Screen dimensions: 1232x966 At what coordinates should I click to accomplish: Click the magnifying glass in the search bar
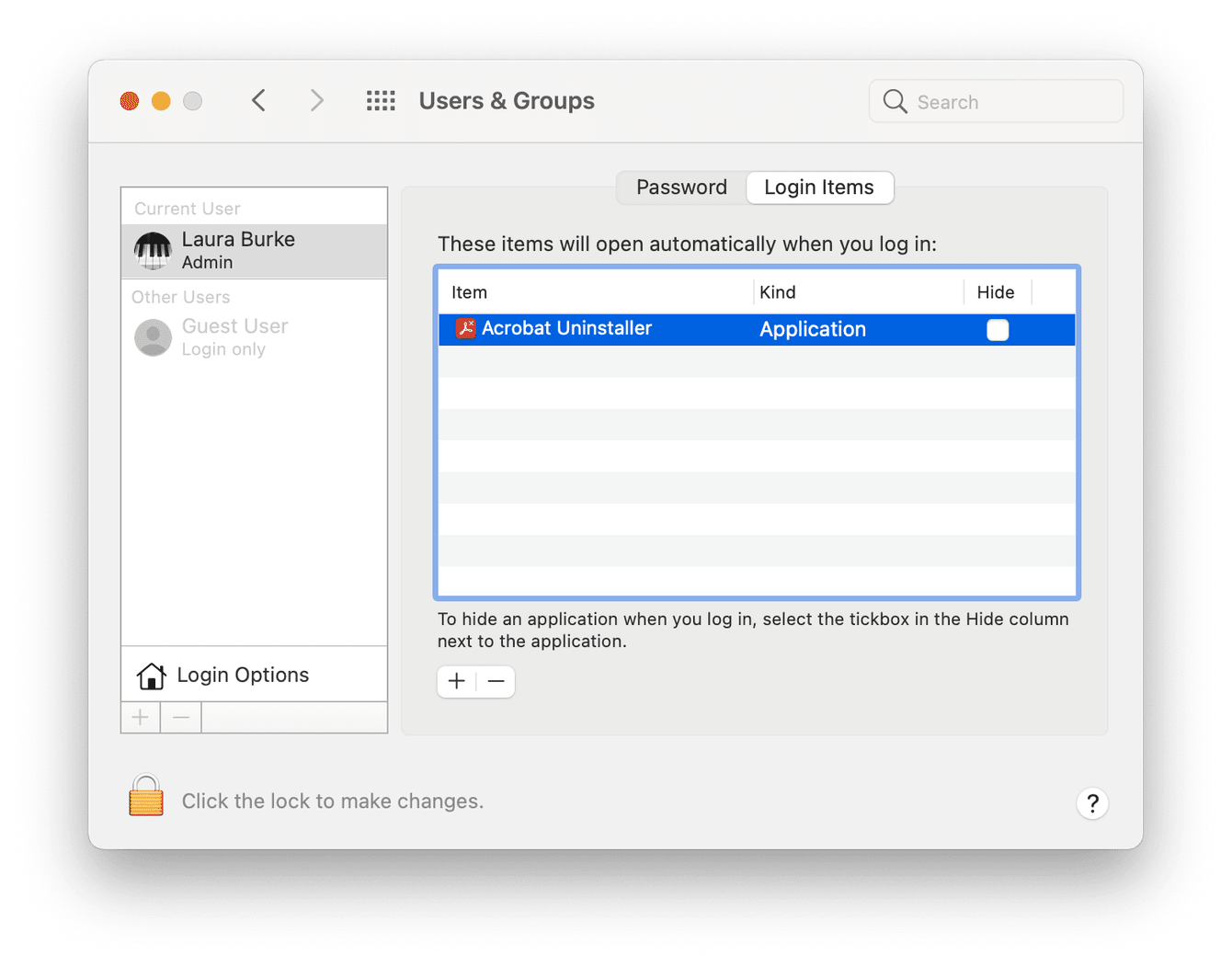894,101
